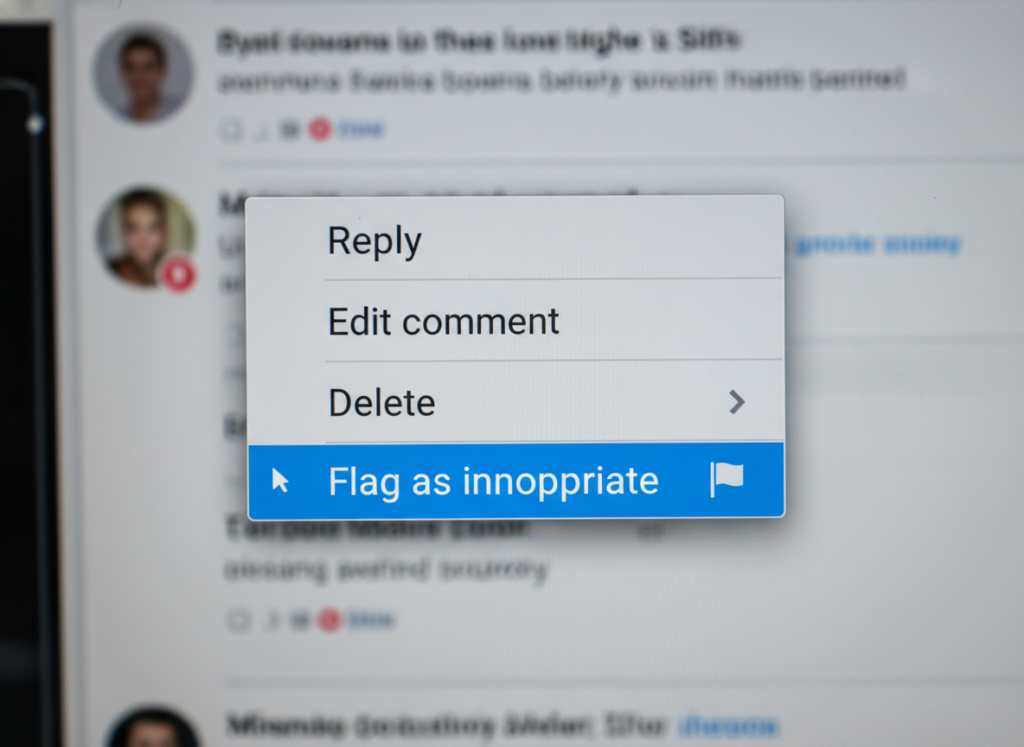The image size is (1024, 747).
Task: Click the circular reaction icon beside the lower comment's reply arrow
Action: click(241, 619)
